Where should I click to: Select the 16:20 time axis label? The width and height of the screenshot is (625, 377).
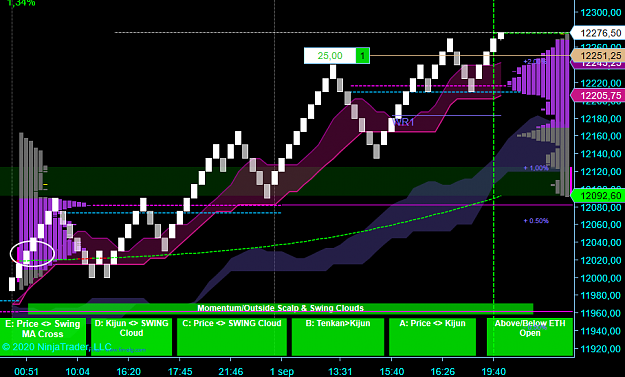pos(128,372)
